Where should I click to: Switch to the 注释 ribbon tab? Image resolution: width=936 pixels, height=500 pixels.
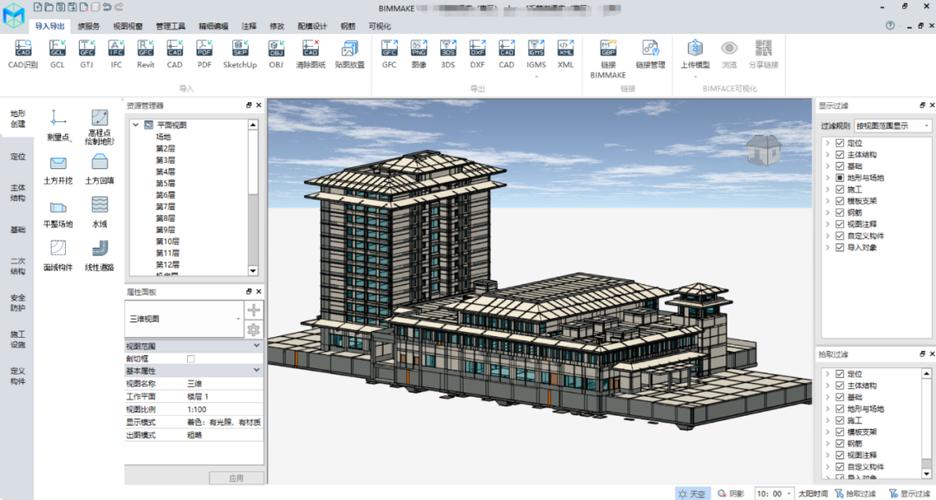249,26
